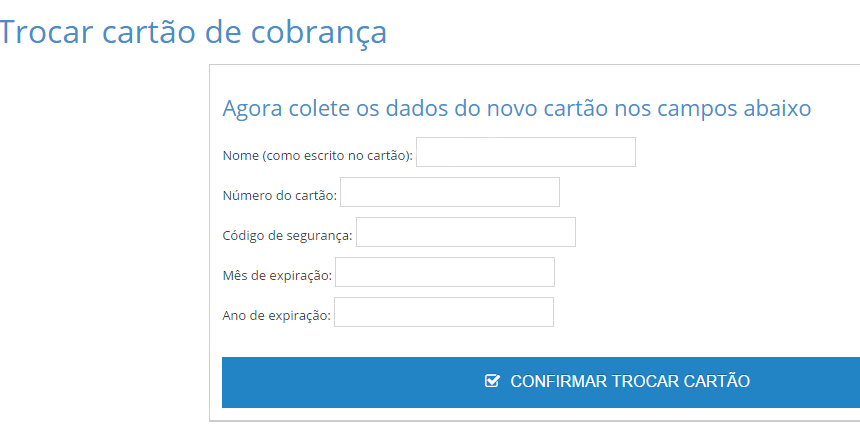Click the 'Trocar cartão de cobrança' page title
The image size is (860, 431).
pos(193,32)
